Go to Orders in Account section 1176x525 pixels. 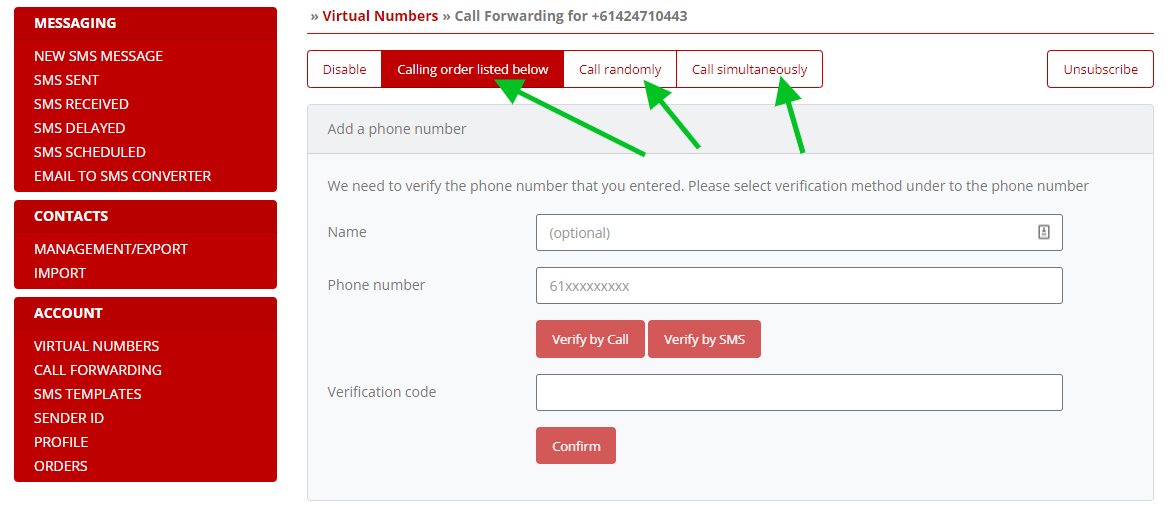61,466
